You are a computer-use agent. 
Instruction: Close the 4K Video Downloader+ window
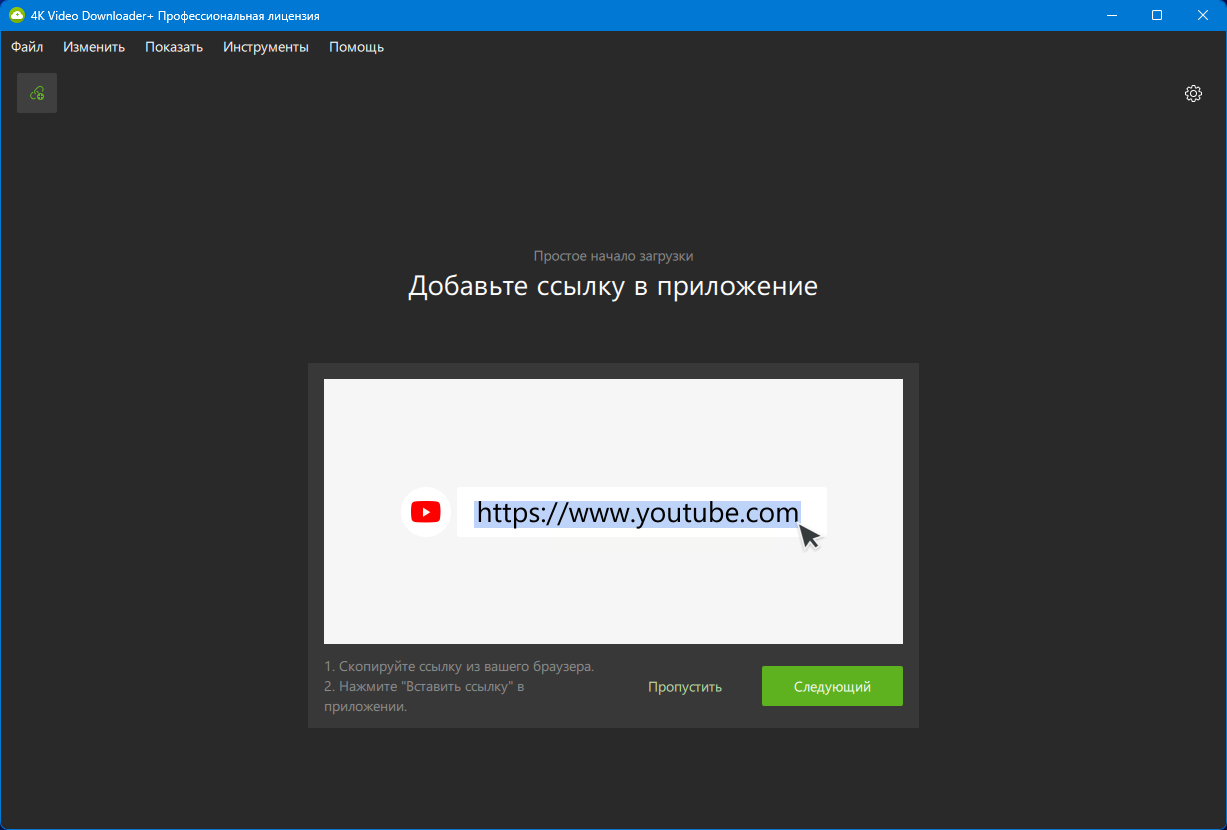tap(1203, 16)
